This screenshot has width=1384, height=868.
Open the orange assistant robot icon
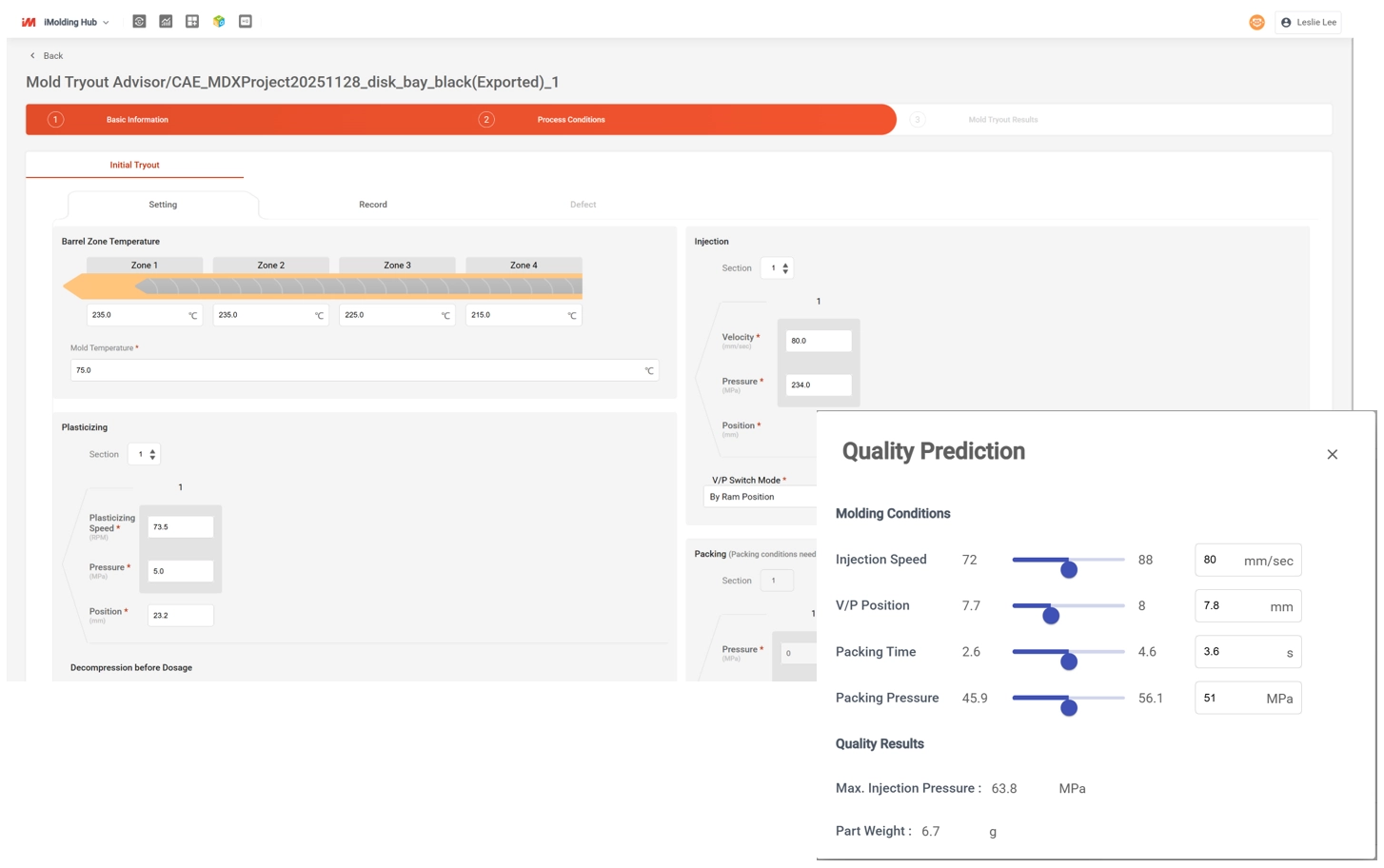(x=1256, y=22)
